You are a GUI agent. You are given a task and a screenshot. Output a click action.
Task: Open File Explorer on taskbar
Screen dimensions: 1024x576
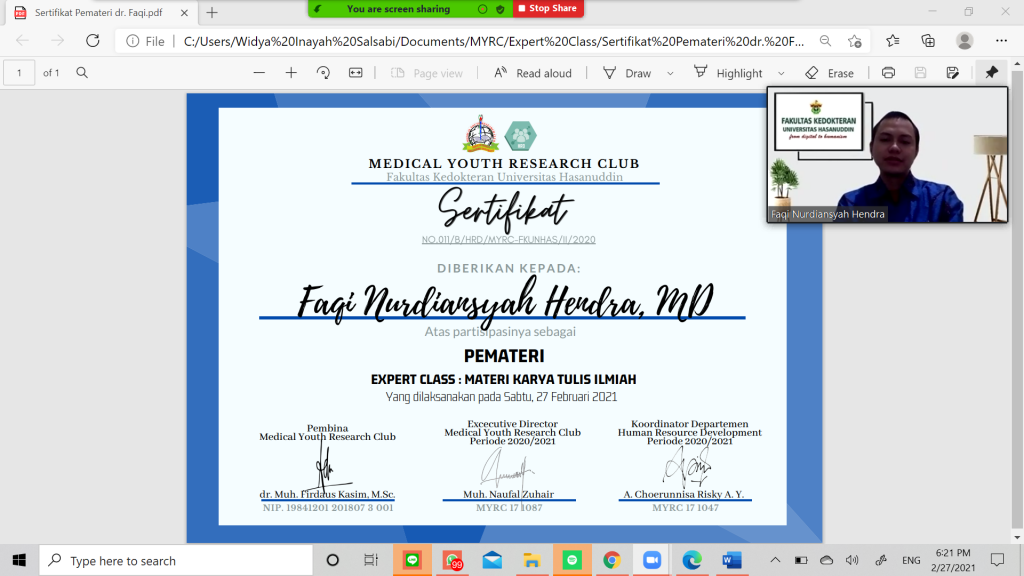tap(532, 560)
